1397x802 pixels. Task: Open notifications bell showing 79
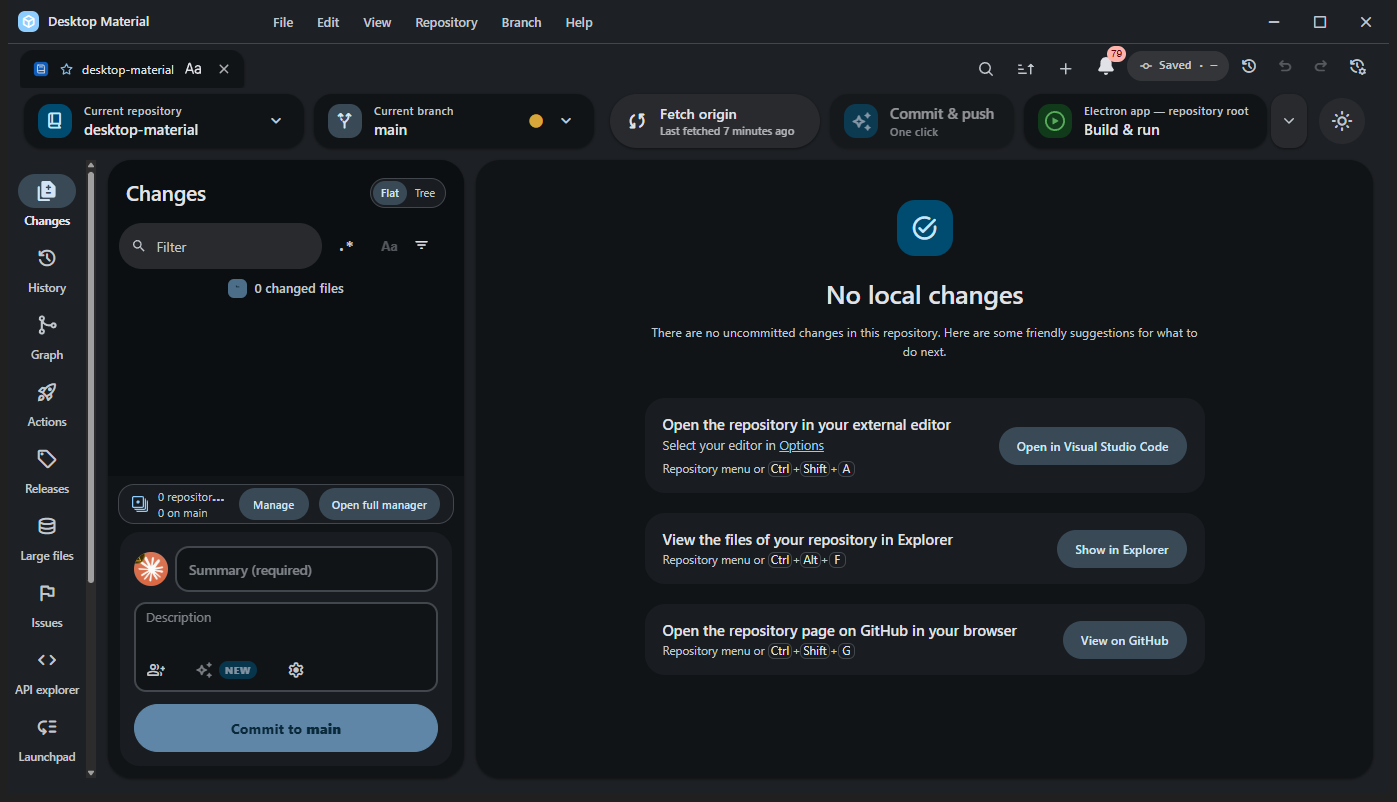[1106, 66]
